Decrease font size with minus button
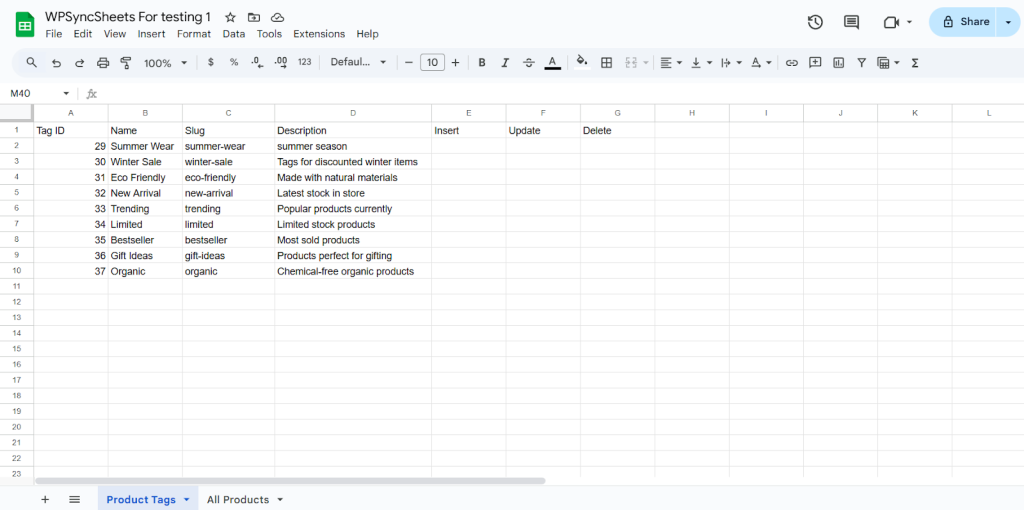Screen dimensions: 1024x510 click(x=409, y=63)
